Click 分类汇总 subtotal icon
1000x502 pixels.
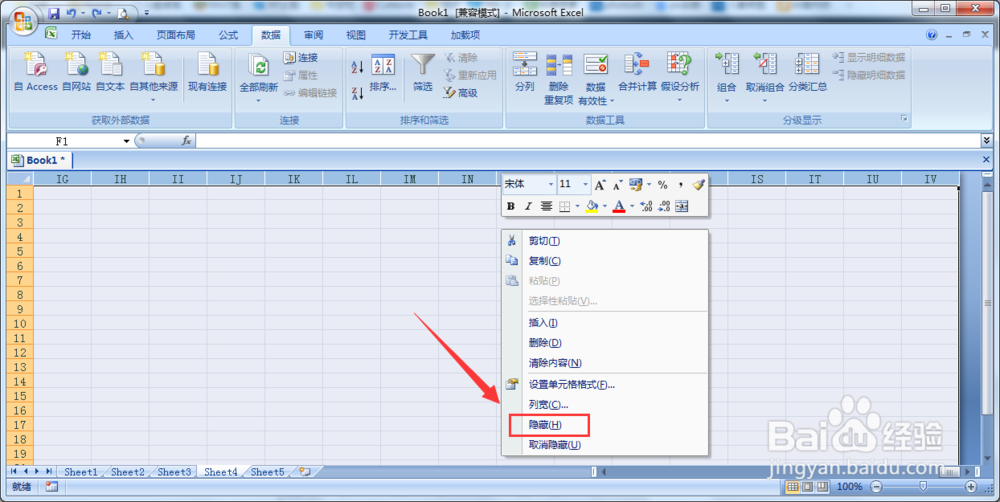coord(807,64)
